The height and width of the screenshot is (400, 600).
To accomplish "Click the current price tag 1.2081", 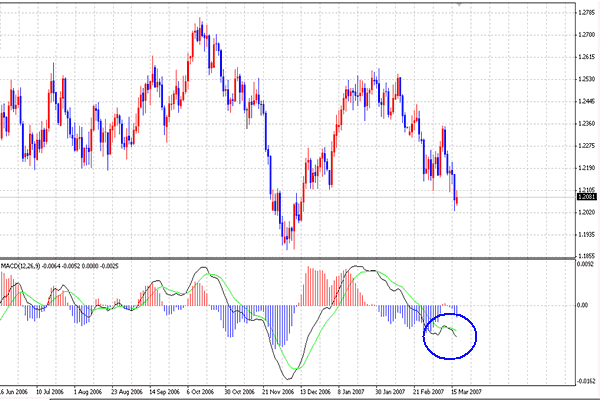I will coord(587,199).
